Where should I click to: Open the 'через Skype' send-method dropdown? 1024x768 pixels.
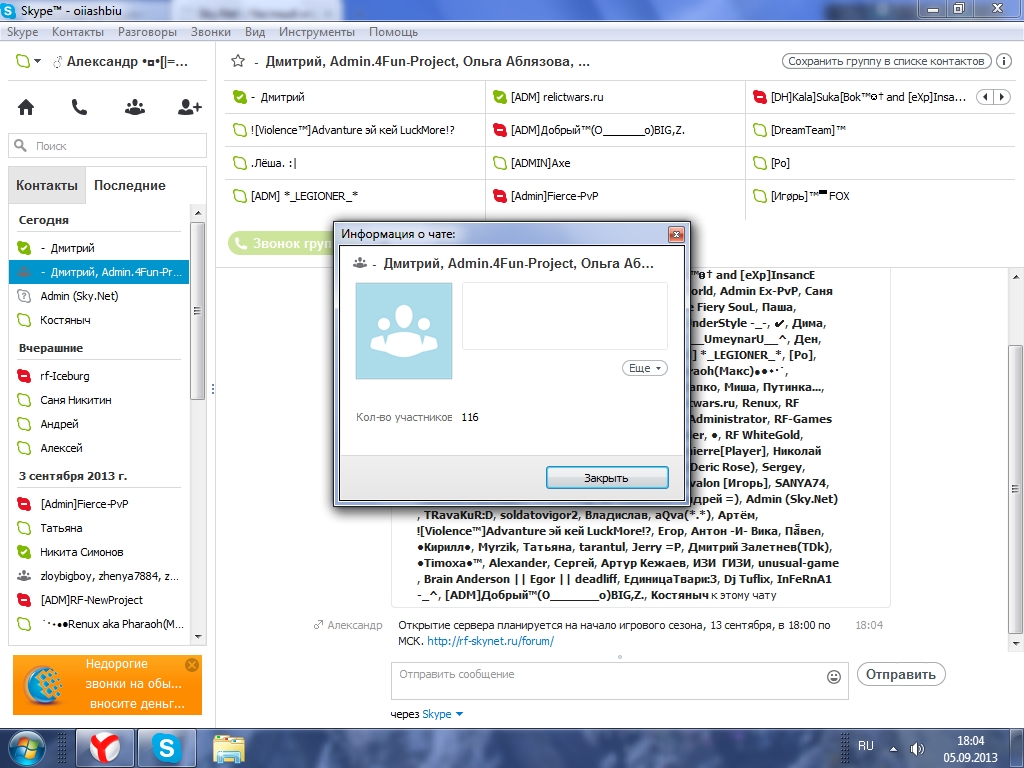click(x=443, y=714)
